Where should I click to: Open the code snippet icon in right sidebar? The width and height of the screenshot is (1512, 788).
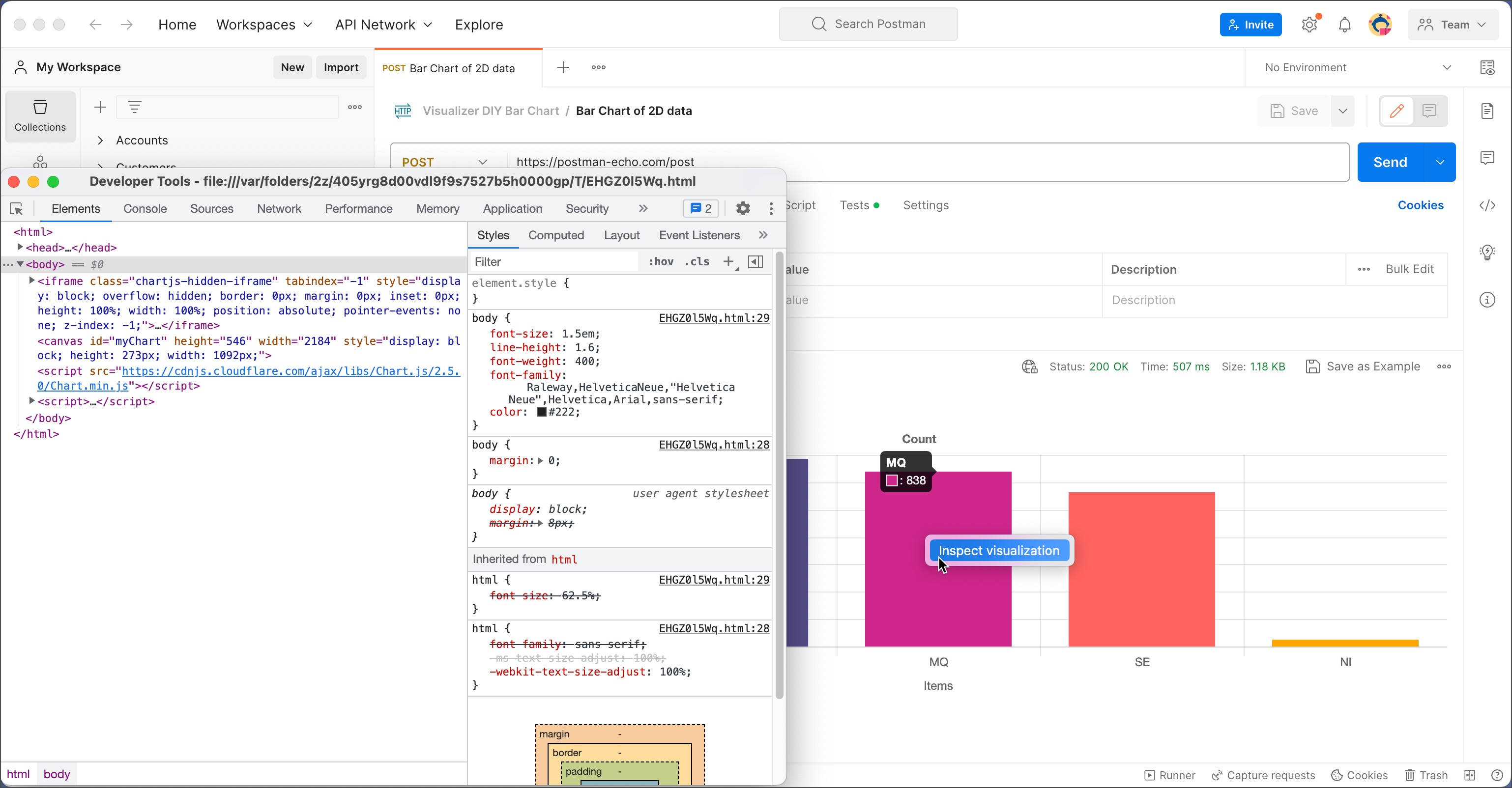1487,205
